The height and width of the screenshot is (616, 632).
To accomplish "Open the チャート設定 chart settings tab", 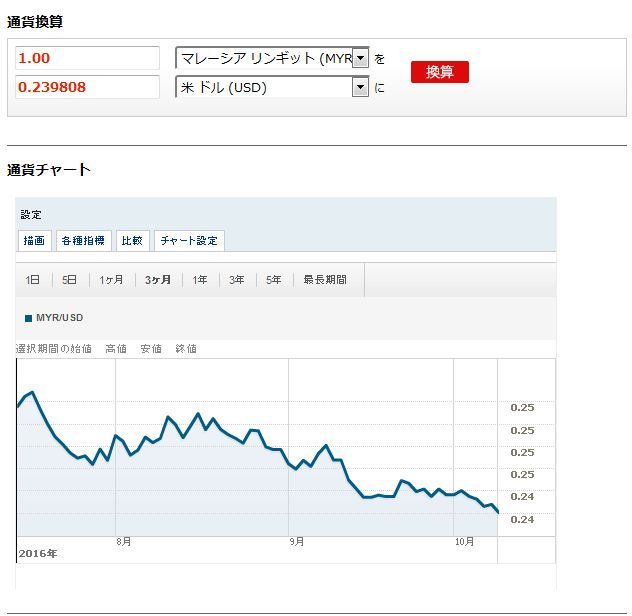I will [x=189, y=241].
